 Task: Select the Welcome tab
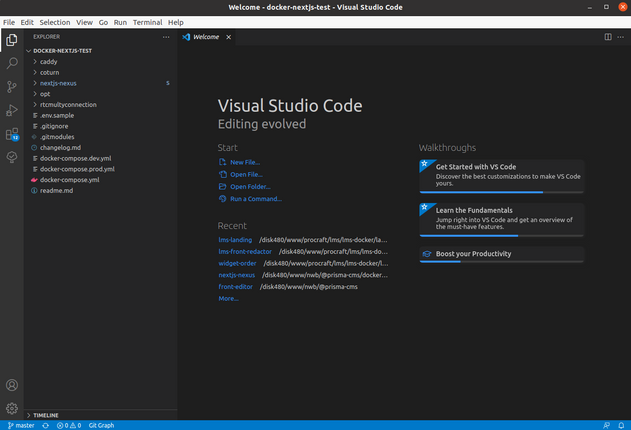(x=206, y=37)
